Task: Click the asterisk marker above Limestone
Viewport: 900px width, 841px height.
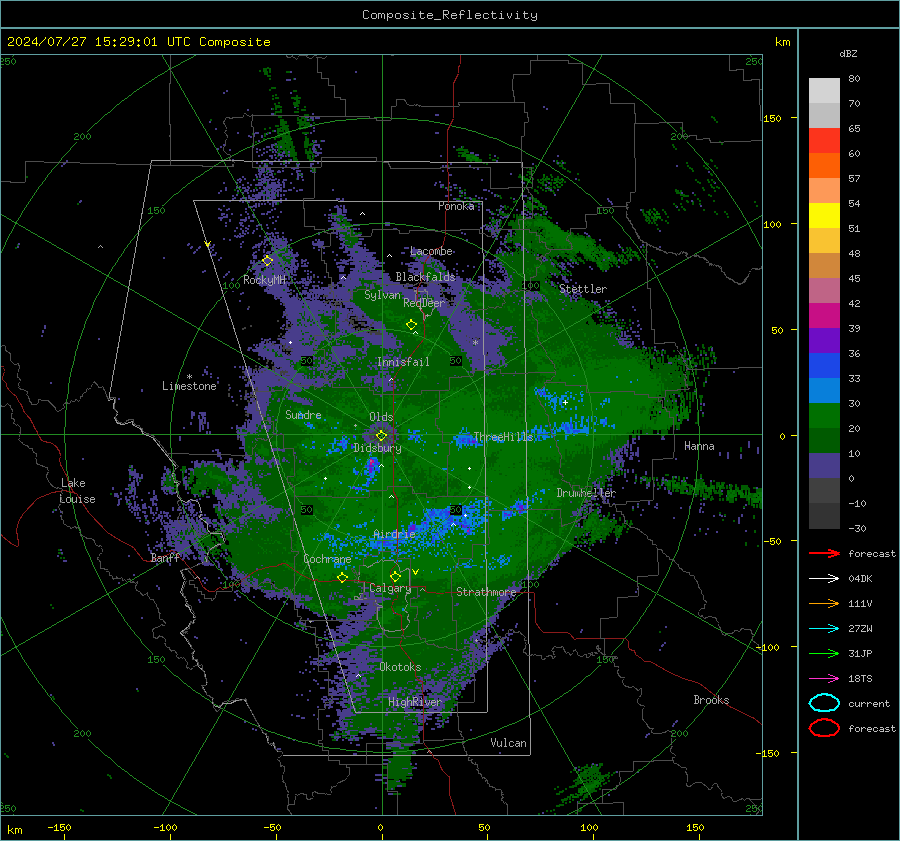Action: [189, 377]
